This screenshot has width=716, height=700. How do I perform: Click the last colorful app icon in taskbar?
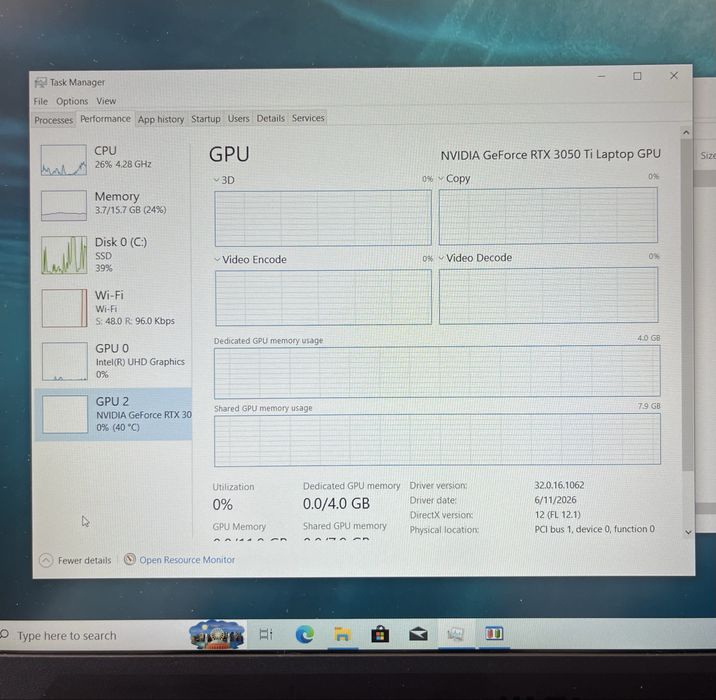tap(494, 633)
